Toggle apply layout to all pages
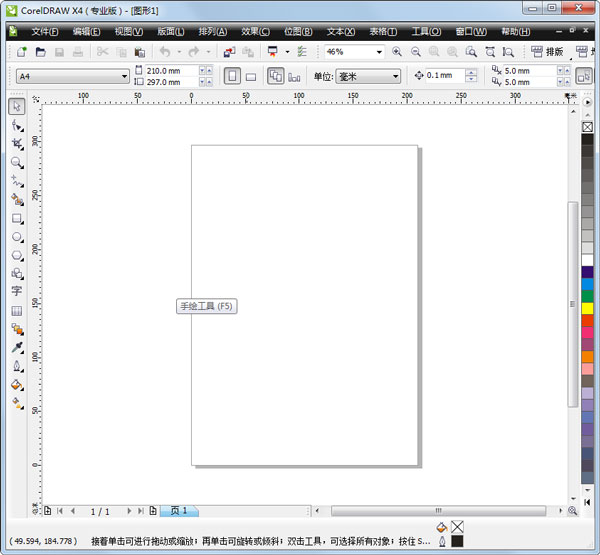 pyautogui.click(x=276, y=76)
